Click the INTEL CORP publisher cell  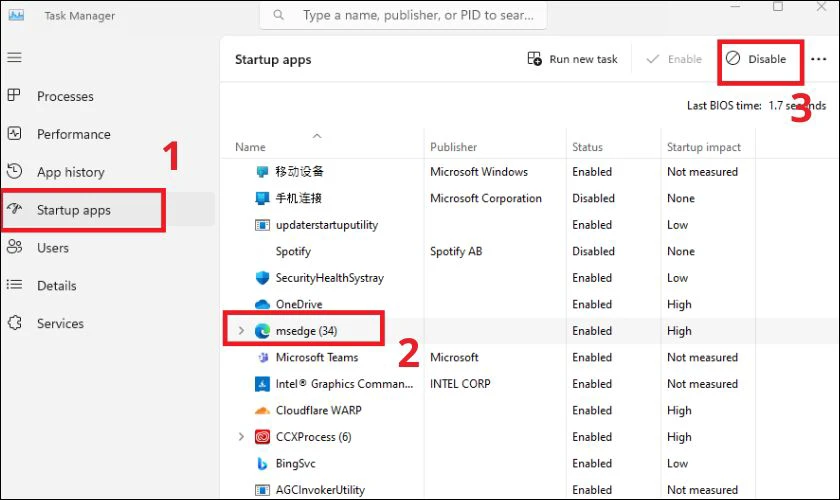(x=460, y=384)
